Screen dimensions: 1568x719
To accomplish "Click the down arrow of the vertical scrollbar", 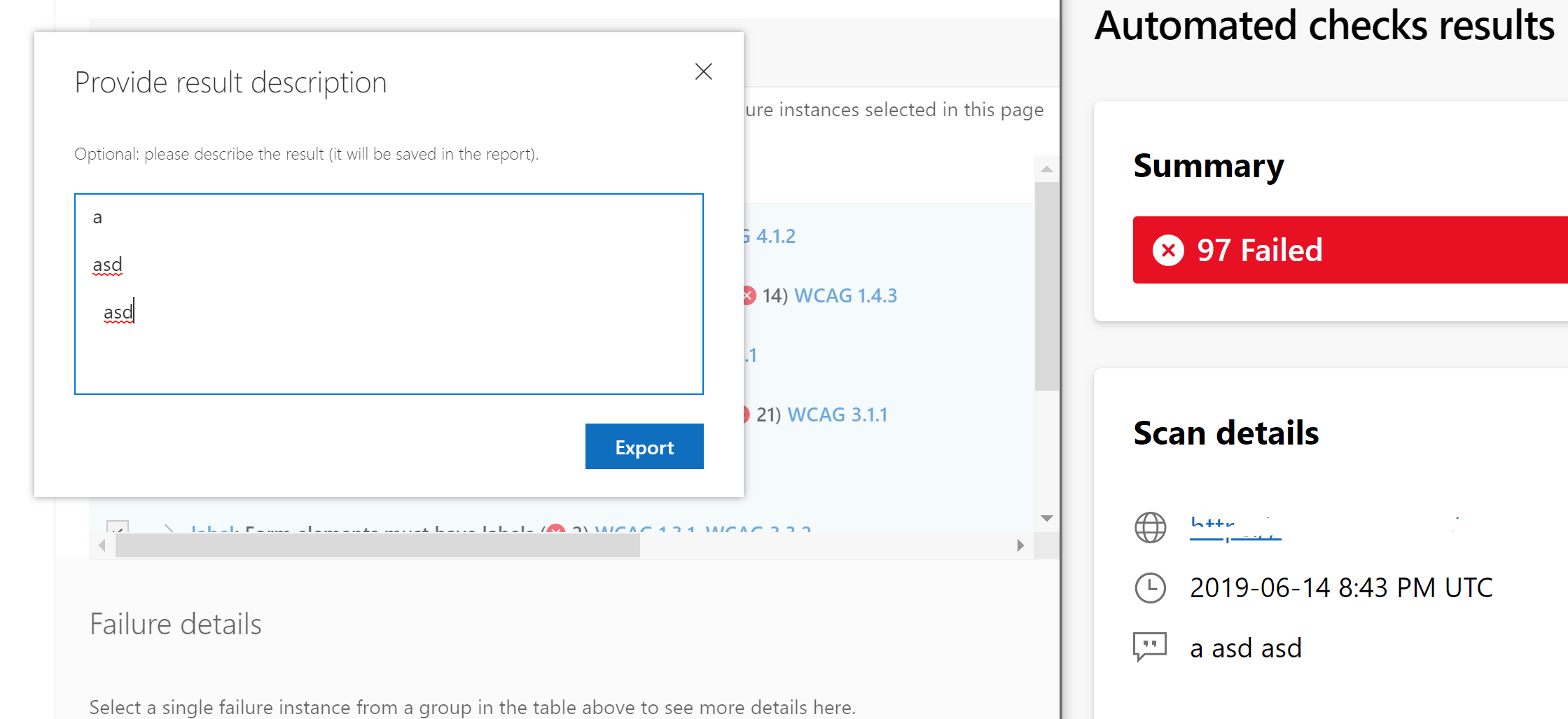I will 1046,518.
